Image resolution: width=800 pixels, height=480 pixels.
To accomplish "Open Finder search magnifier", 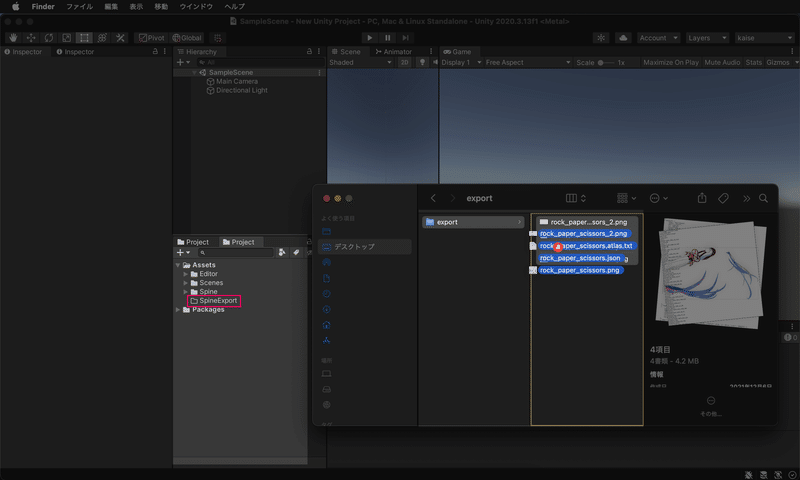I will coord(763,198).
